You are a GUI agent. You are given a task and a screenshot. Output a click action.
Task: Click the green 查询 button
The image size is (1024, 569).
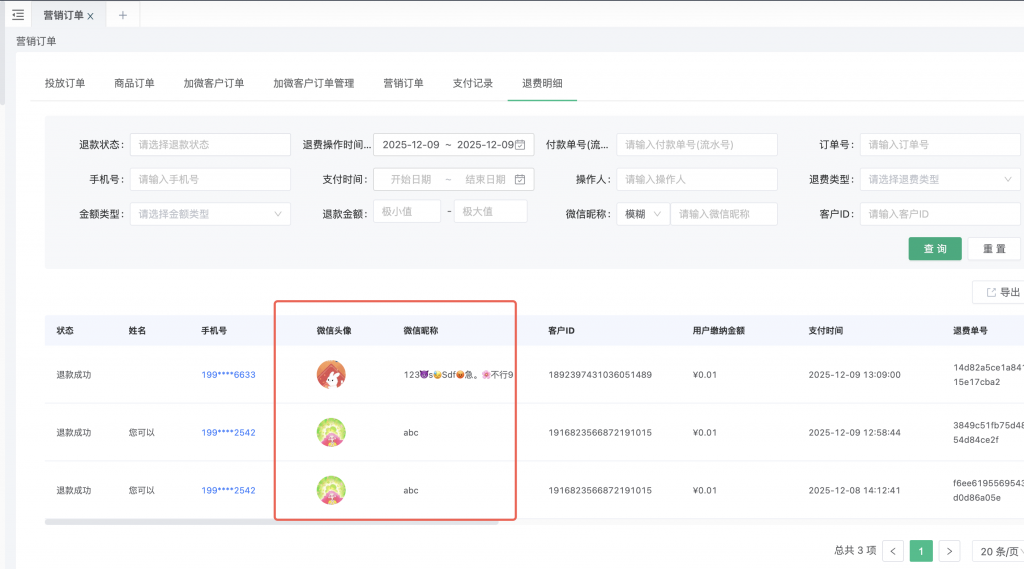[x=935, y=248]
